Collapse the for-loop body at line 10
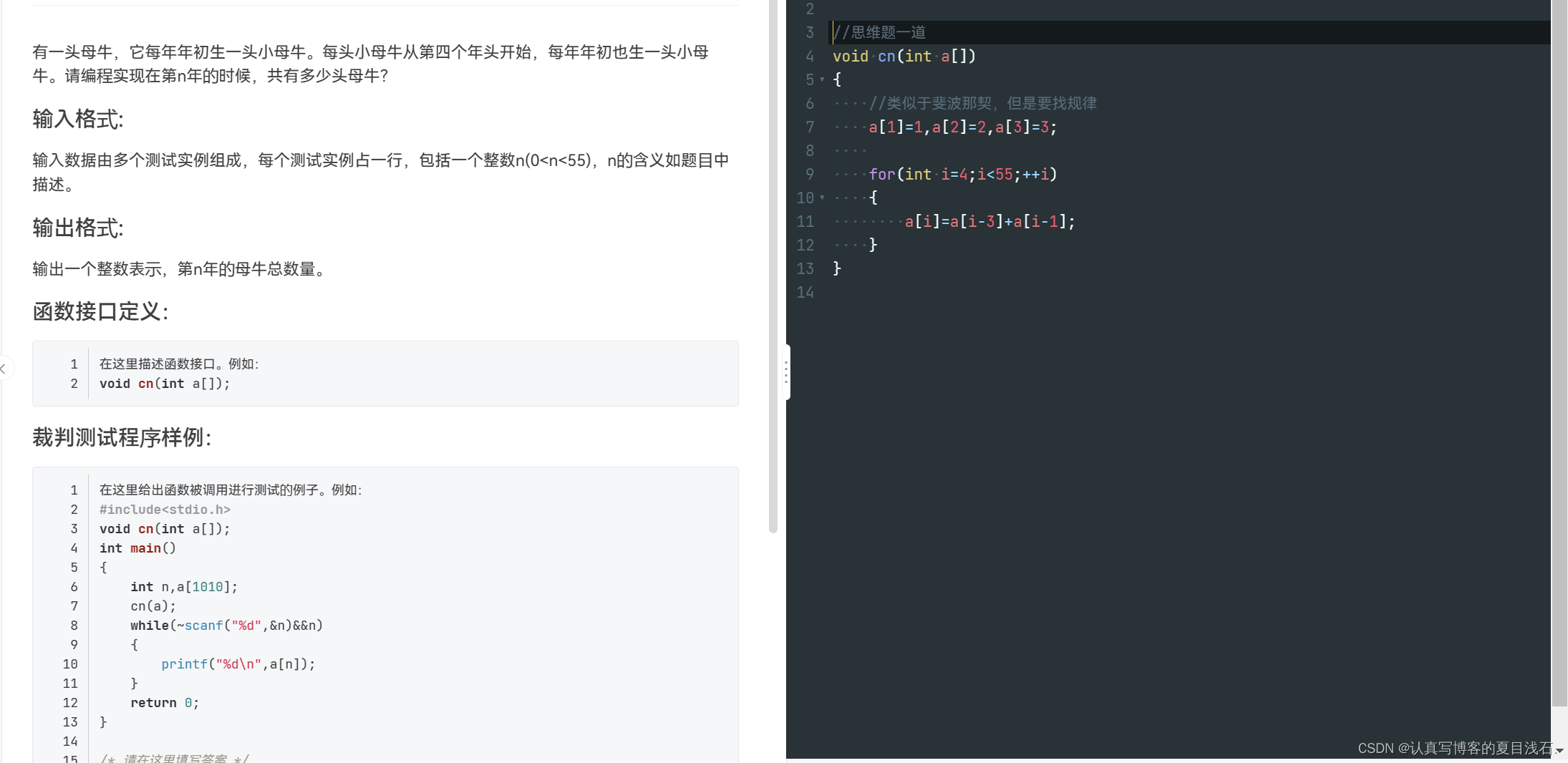Screen dimensions: 1568x763 tap(822, 198)
